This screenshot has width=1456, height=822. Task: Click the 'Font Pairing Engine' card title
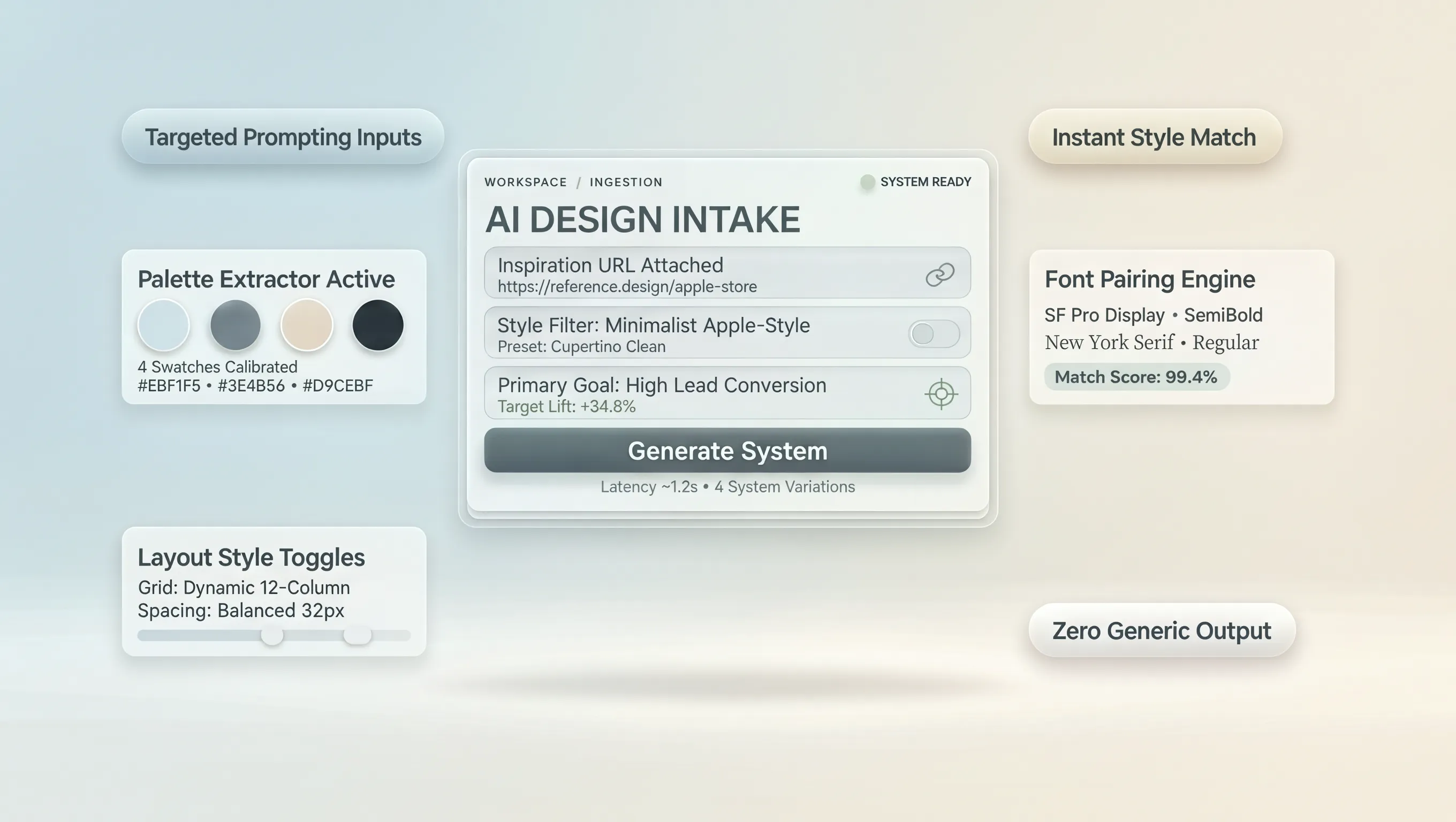pos(1150,279)
